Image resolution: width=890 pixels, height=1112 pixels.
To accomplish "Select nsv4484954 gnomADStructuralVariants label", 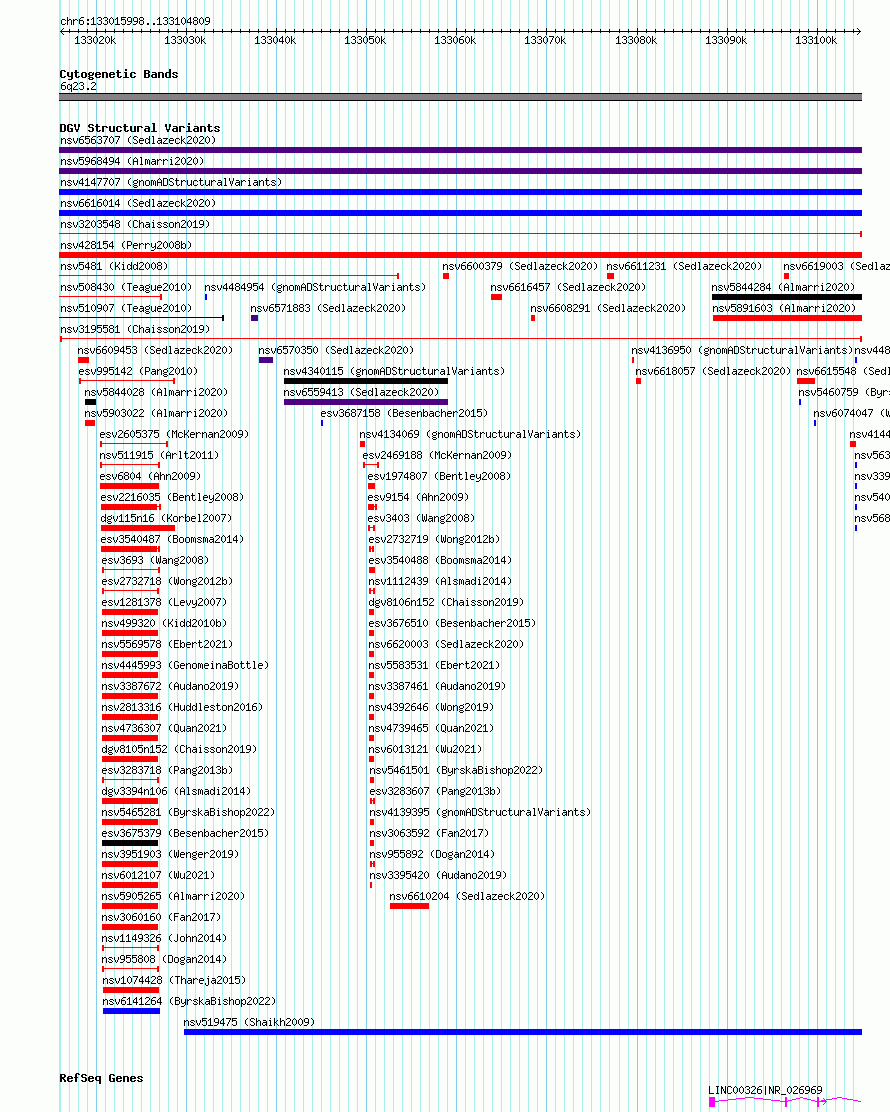I will [315, 288].
